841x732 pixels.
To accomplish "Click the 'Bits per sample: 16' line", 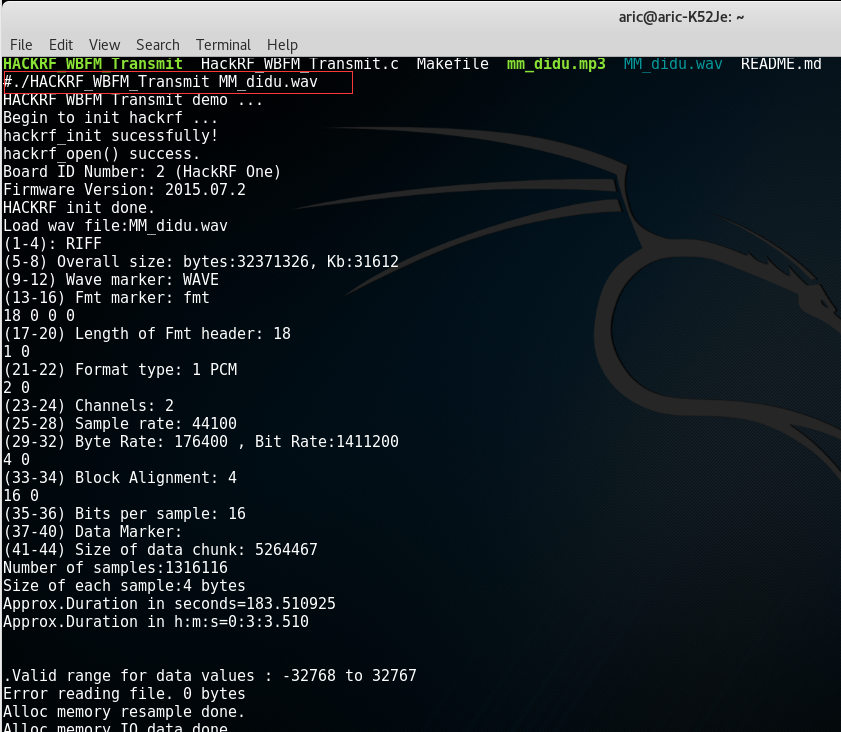I will (124, 513).
